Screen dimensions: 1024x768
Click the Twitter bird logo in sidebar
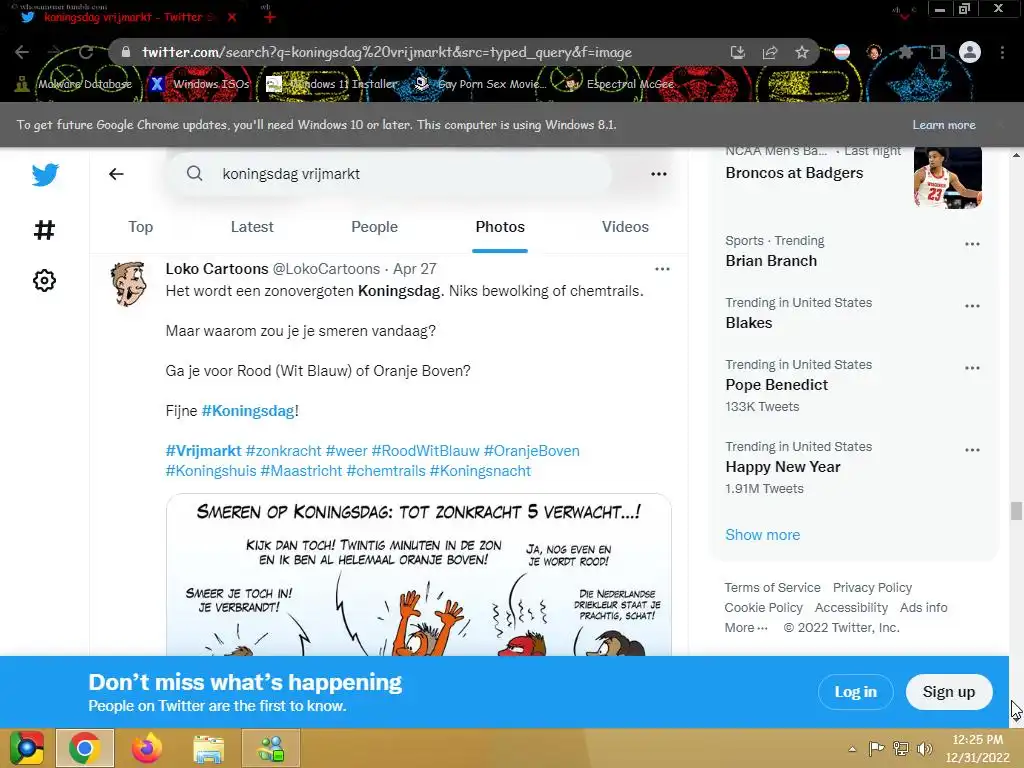click(x=45, y=174)
